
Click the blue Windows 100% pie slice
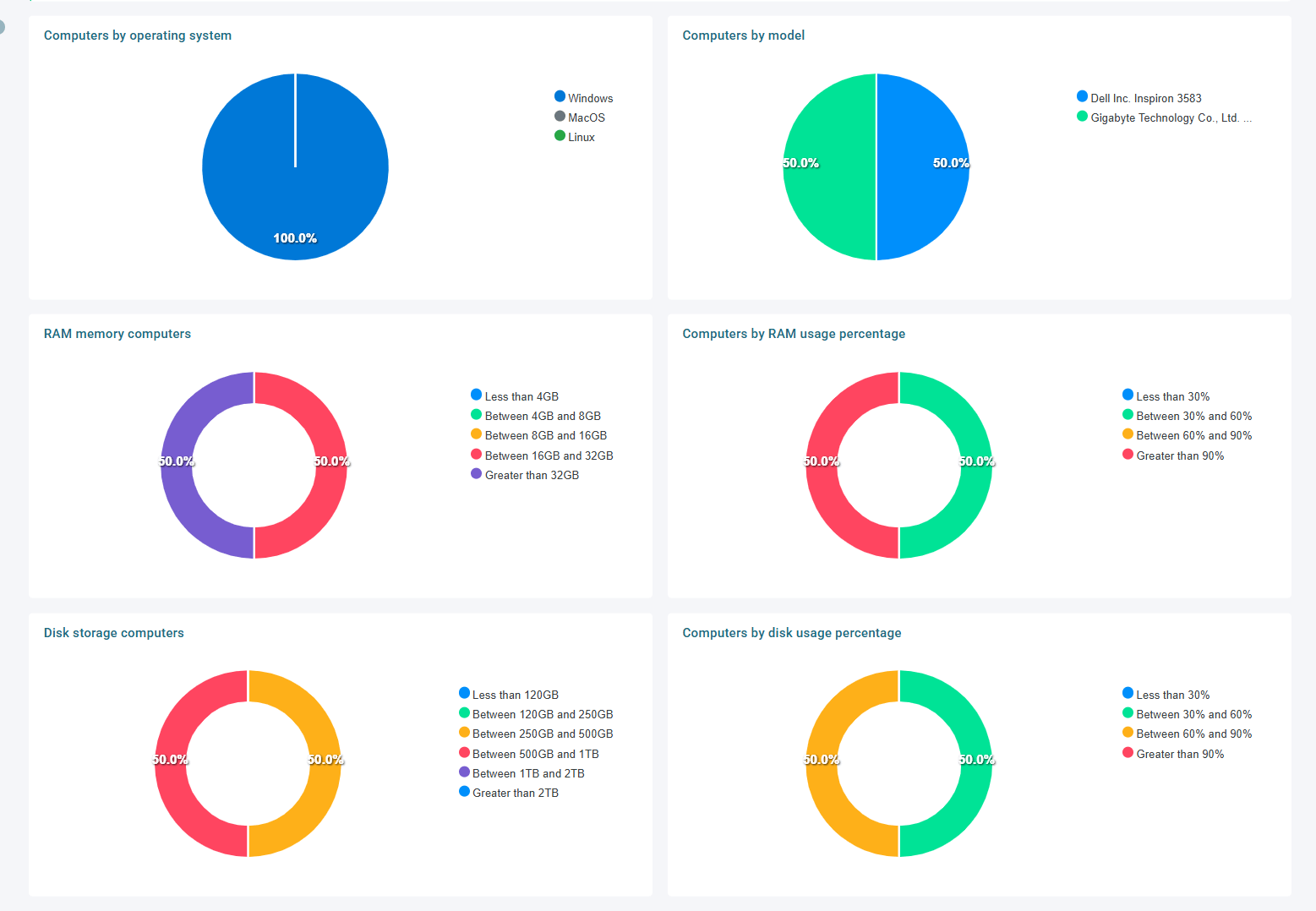click(x=254, y=186)
